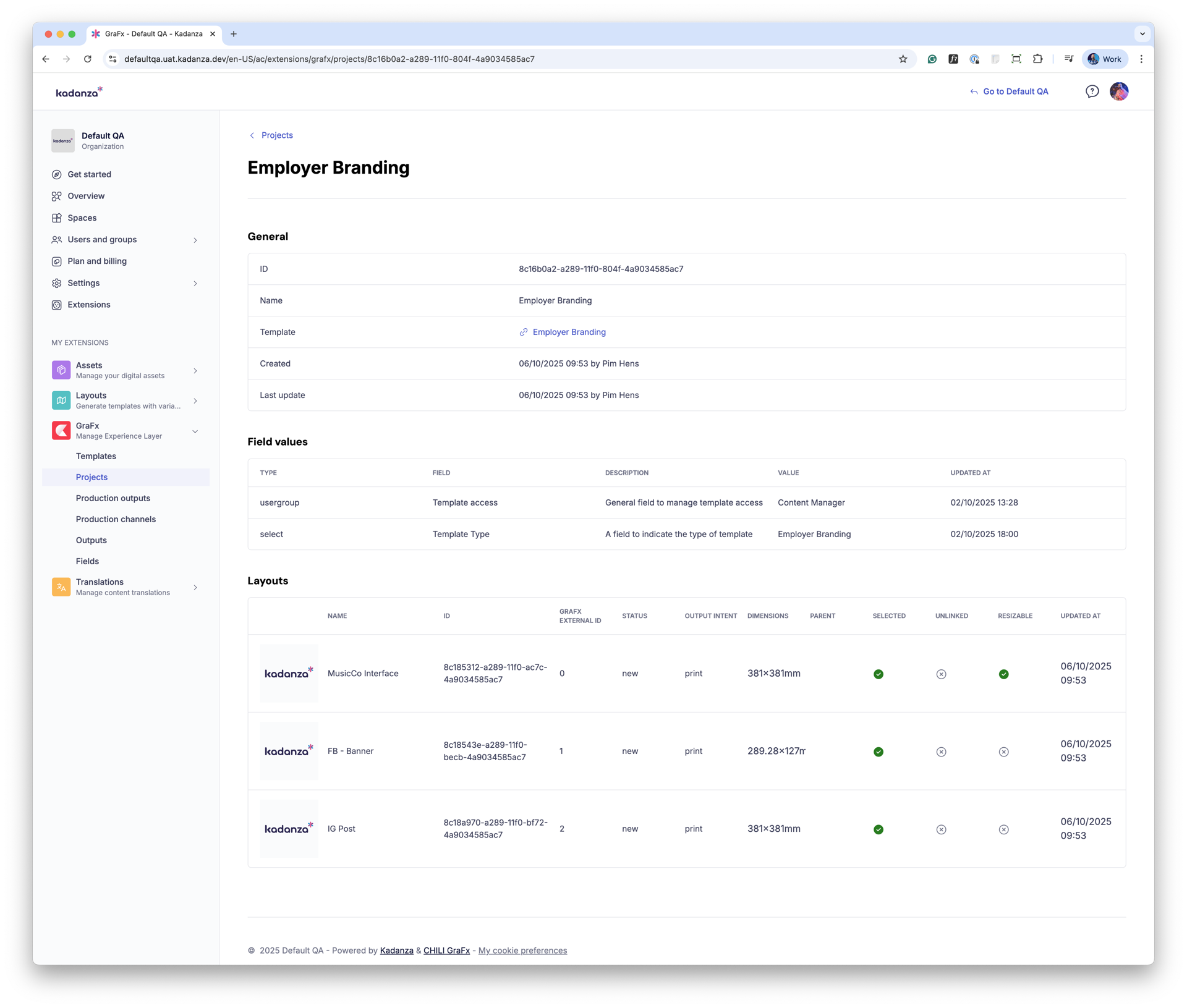The width and height of the screenshot is (1187, 1008).
Task: Click IG Post unlinked cross indicator
Action: pyautogui.click(x=941, y=829)
